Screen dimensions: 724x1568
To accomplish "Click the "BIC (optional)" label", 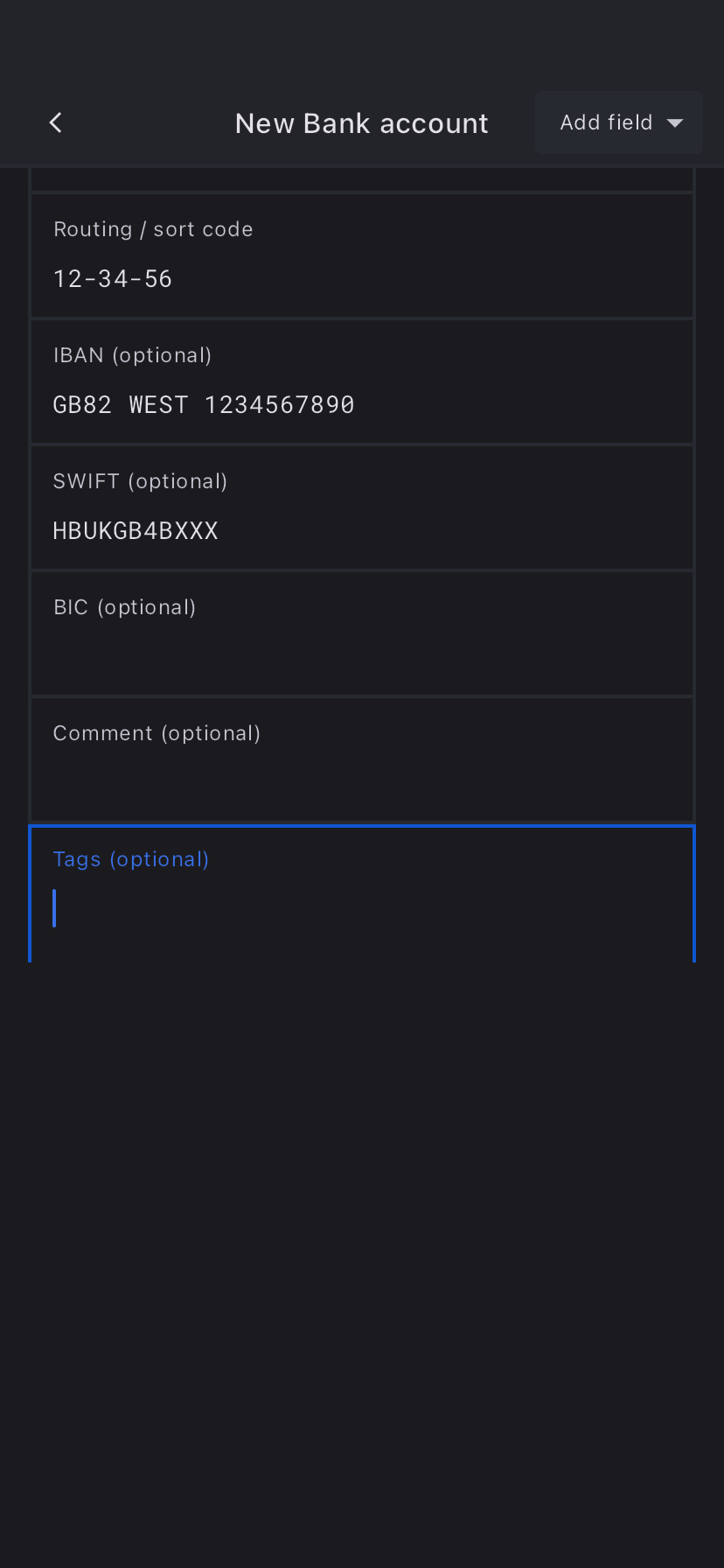I will [x=124, y=607].
